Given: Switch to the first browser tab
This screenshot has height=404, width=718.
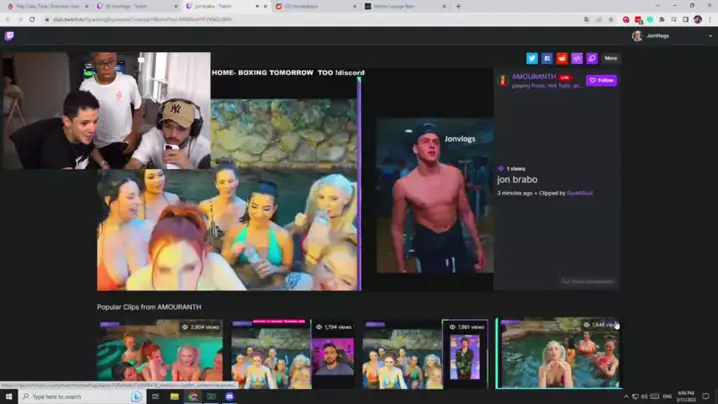Looking at the screenshot, I should (x=46, y=6).
